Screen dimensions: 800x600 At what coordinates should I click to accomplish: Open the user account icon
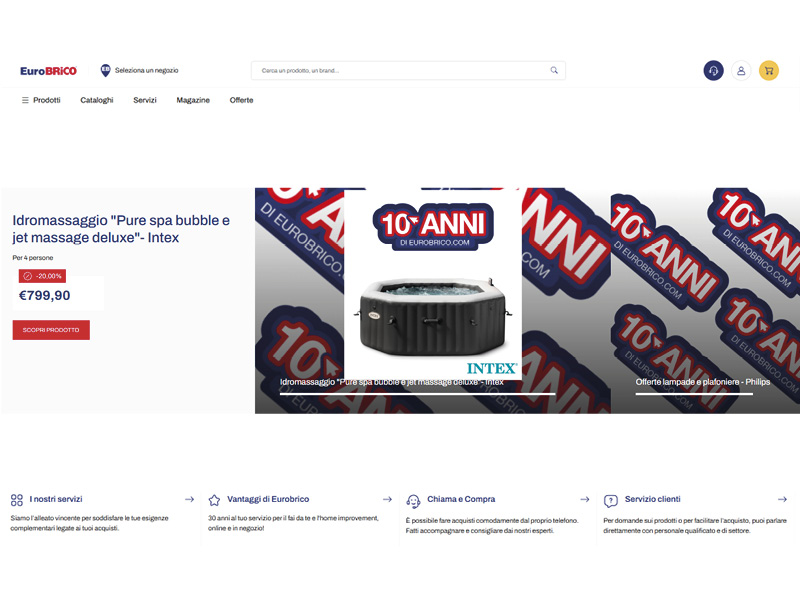(741, 70)
